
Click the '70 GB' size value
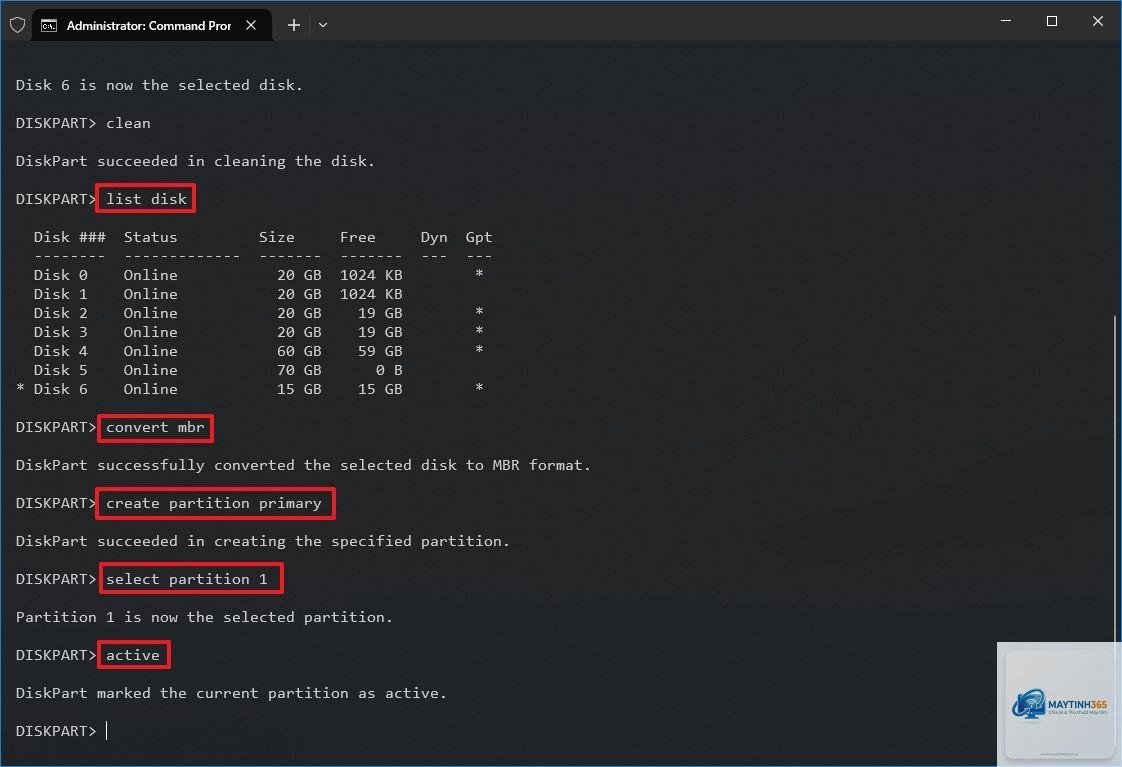[299, 370]
